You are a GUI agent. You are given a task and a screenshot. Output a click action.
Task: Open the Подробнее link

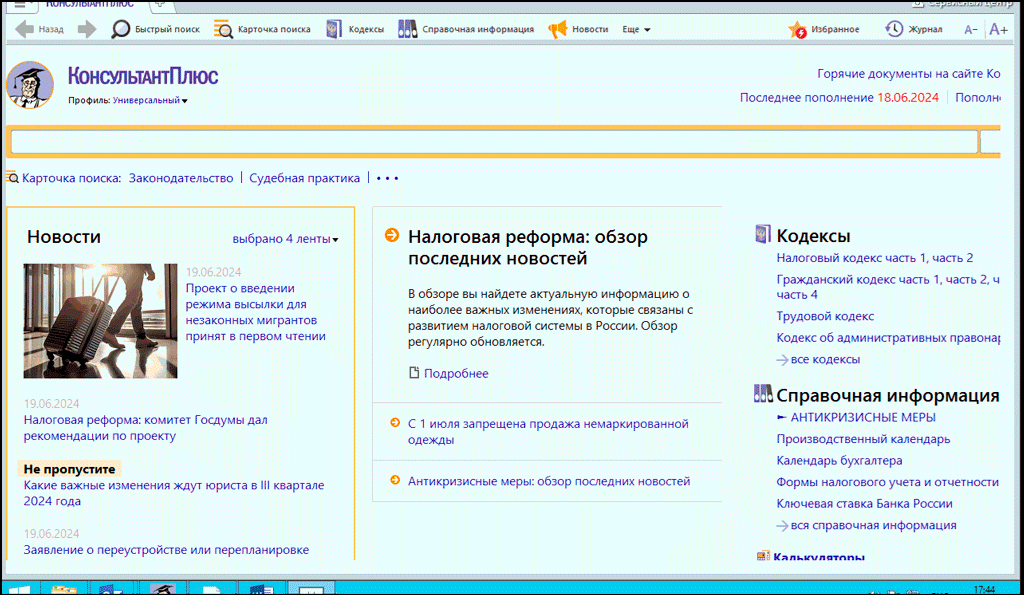(x=456, y=374)
